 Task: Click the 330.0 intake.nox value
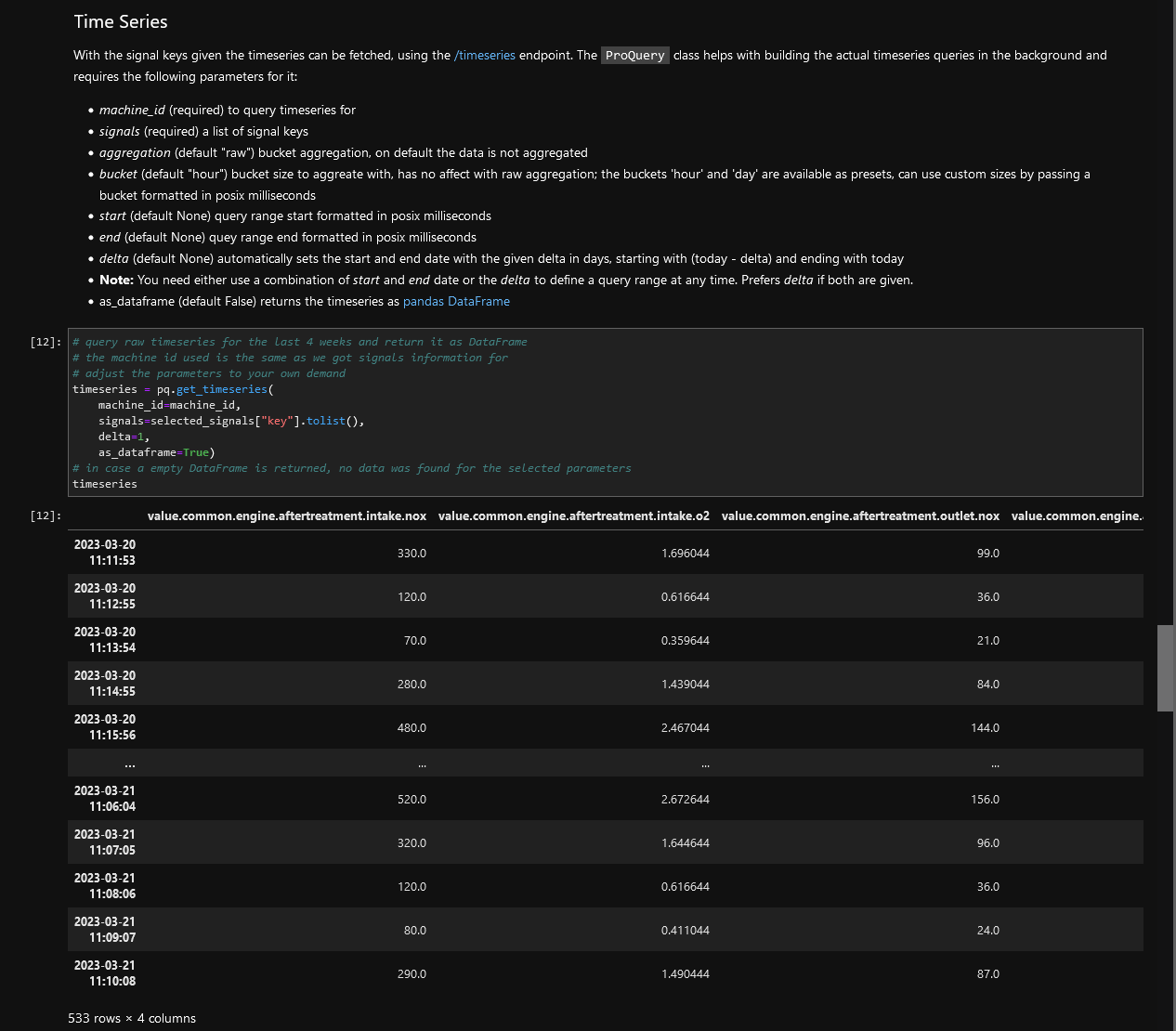[x=412, y=554]
